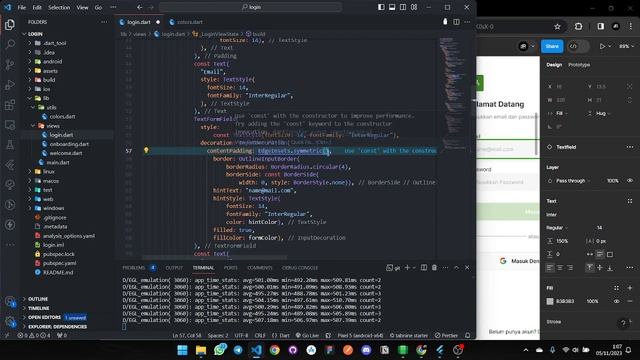Go back with the navigation arrow
Viewport: 640px width, 360px height.
click(x=140, y=7)
